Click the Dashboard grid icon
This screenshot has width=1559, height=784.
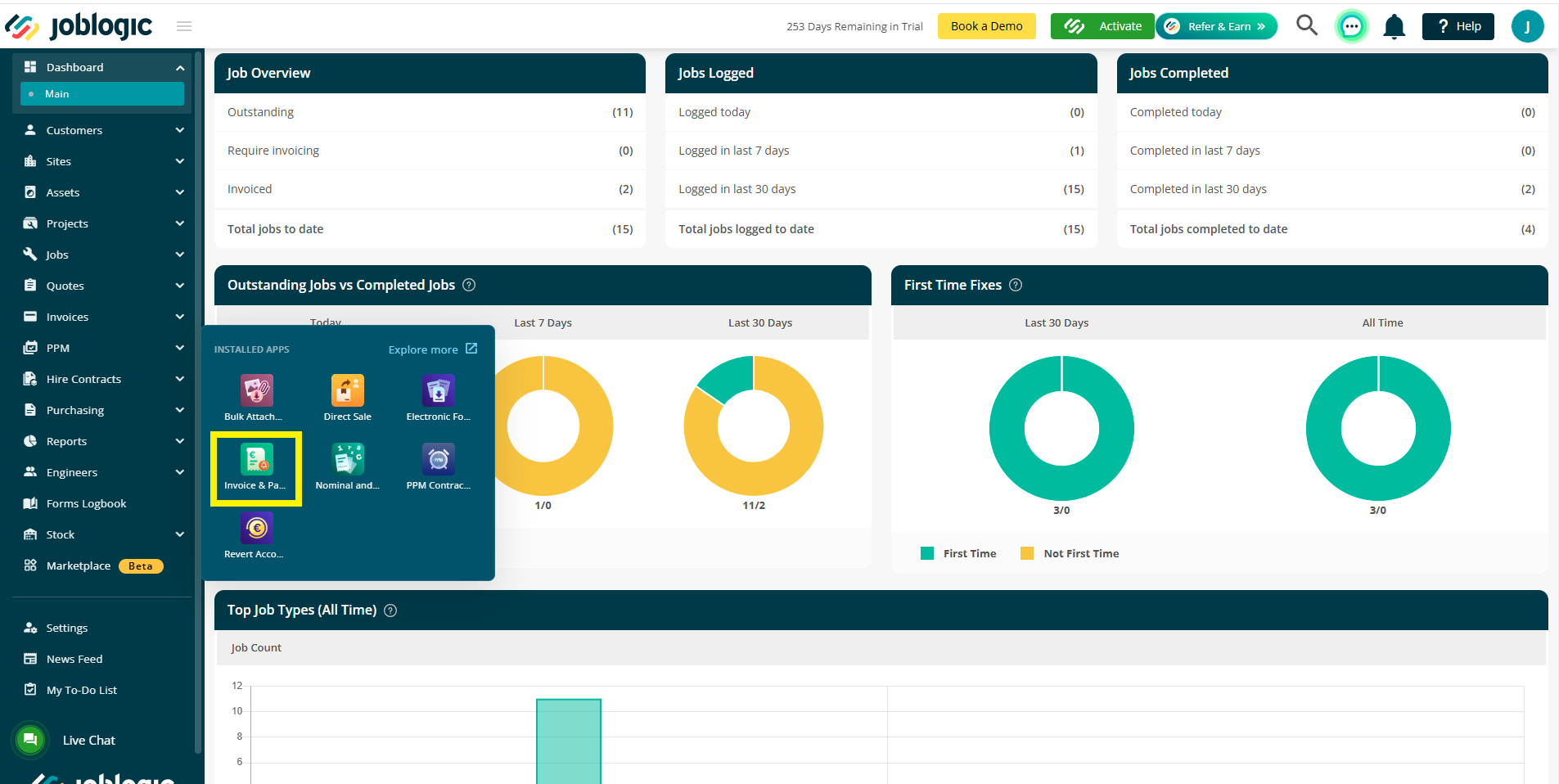pos(30,67)
